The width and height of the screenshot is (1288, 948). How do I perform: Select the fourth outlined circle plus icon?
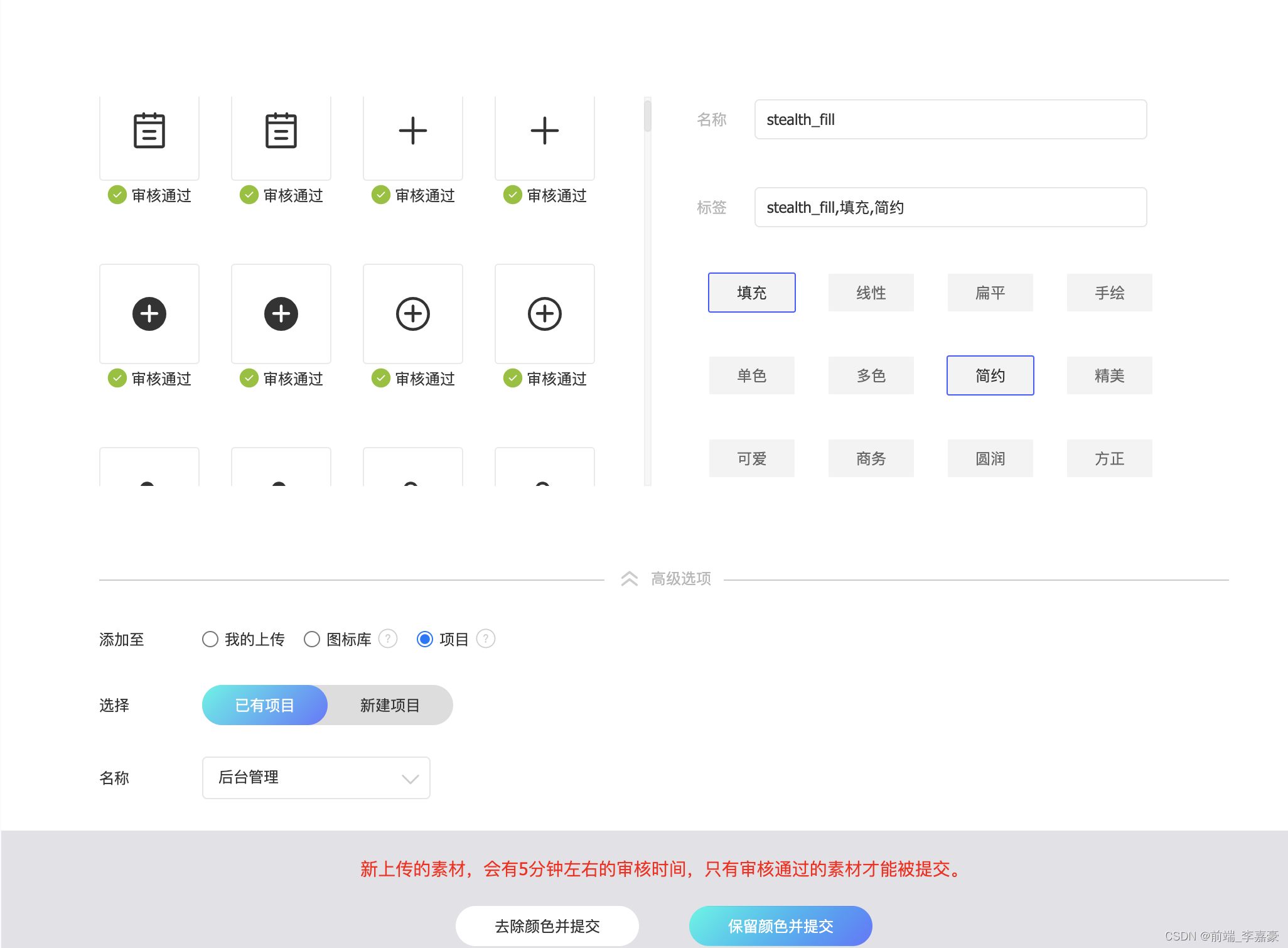click(x=545, y=314)
